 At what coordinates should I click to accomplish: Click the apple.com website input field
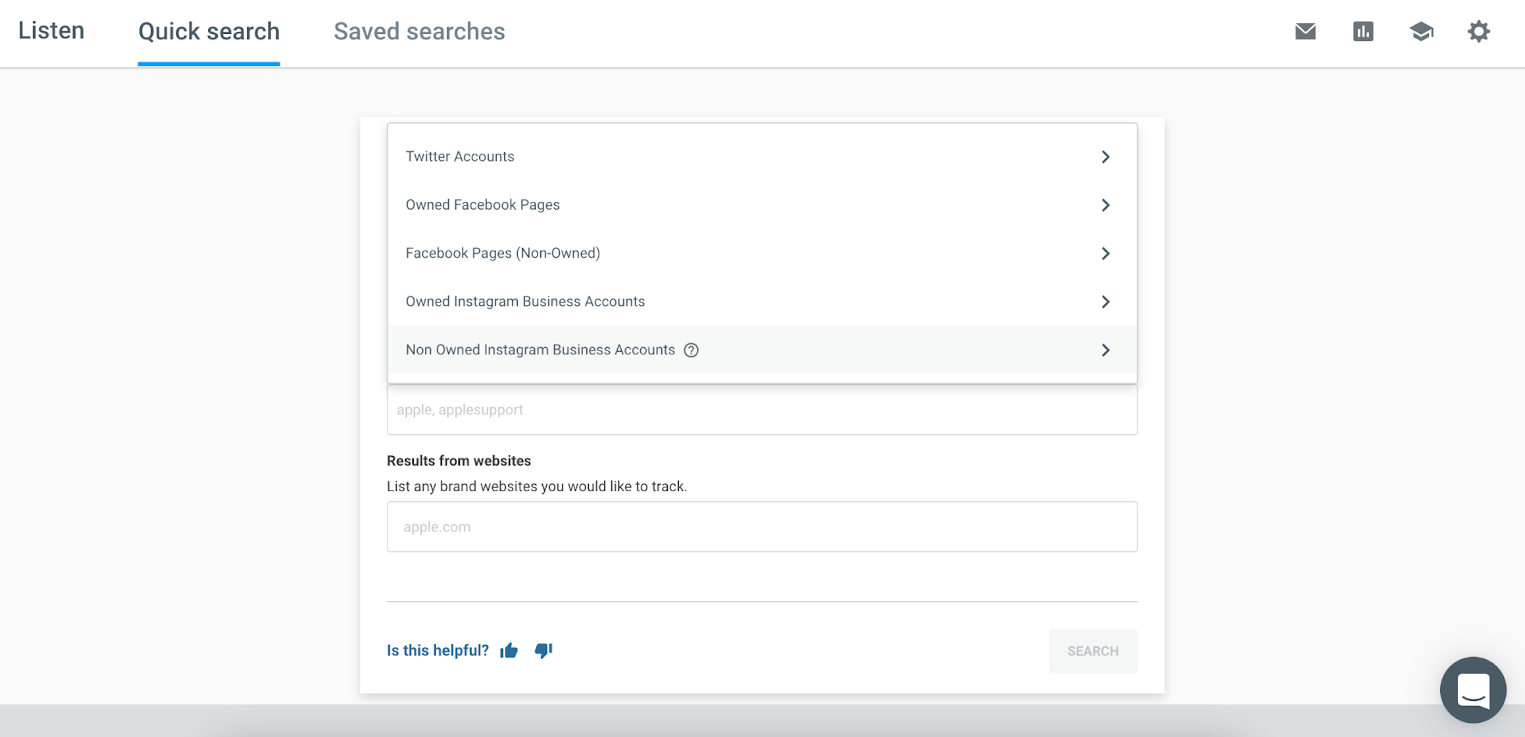pos(762,527)
